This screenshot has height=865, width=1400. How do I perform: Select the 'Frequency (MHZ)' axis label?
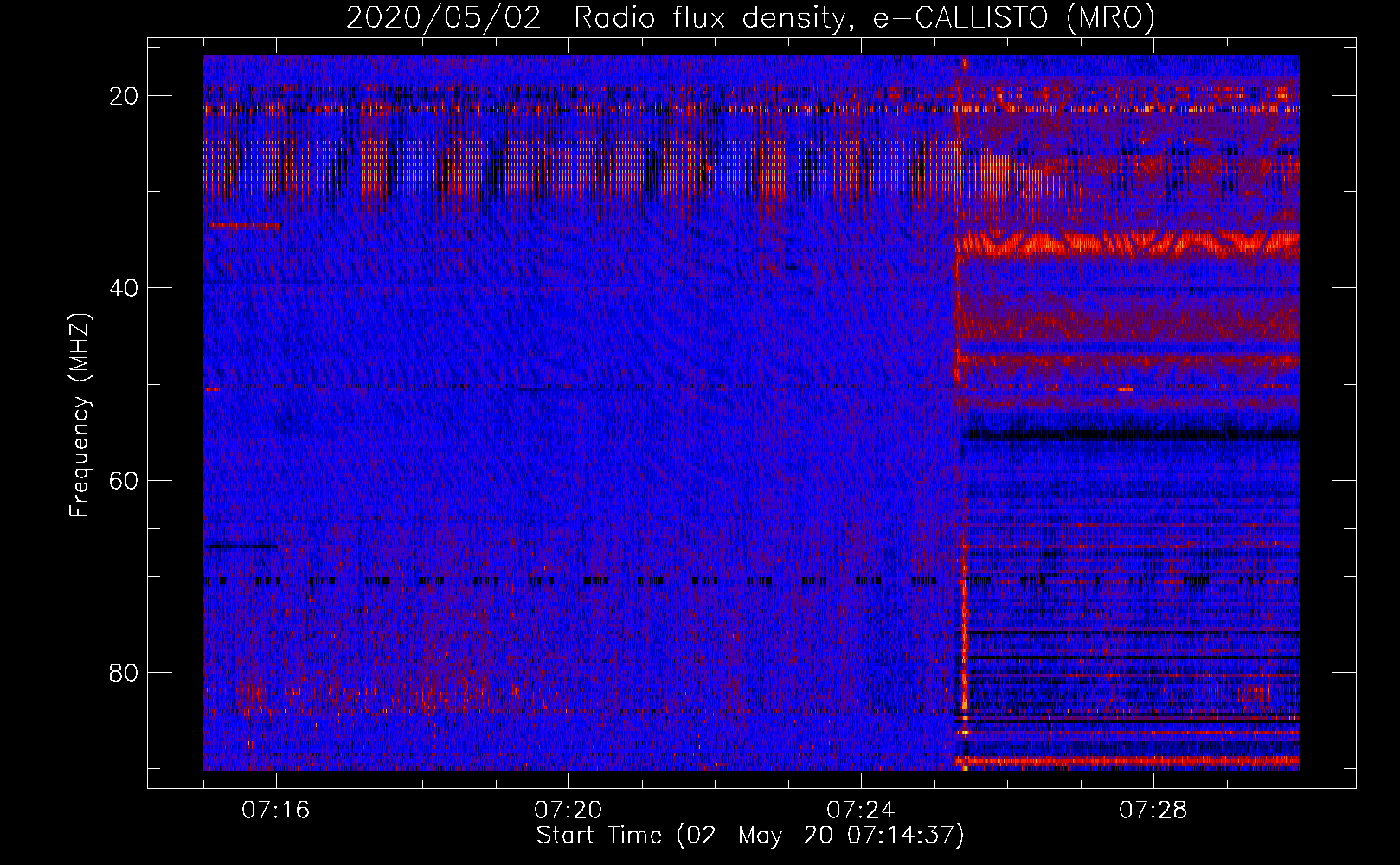click(80, 415)
